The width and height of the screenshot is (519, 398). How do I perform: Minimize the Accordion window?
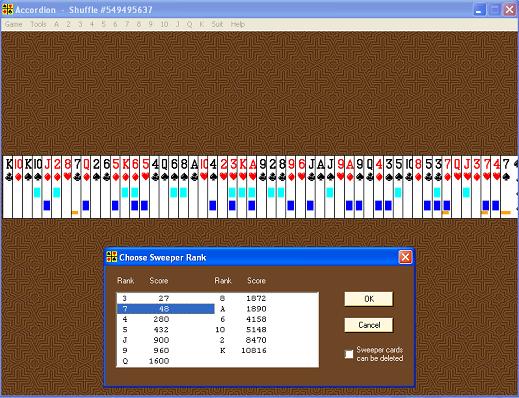click(x=479, y=10)
